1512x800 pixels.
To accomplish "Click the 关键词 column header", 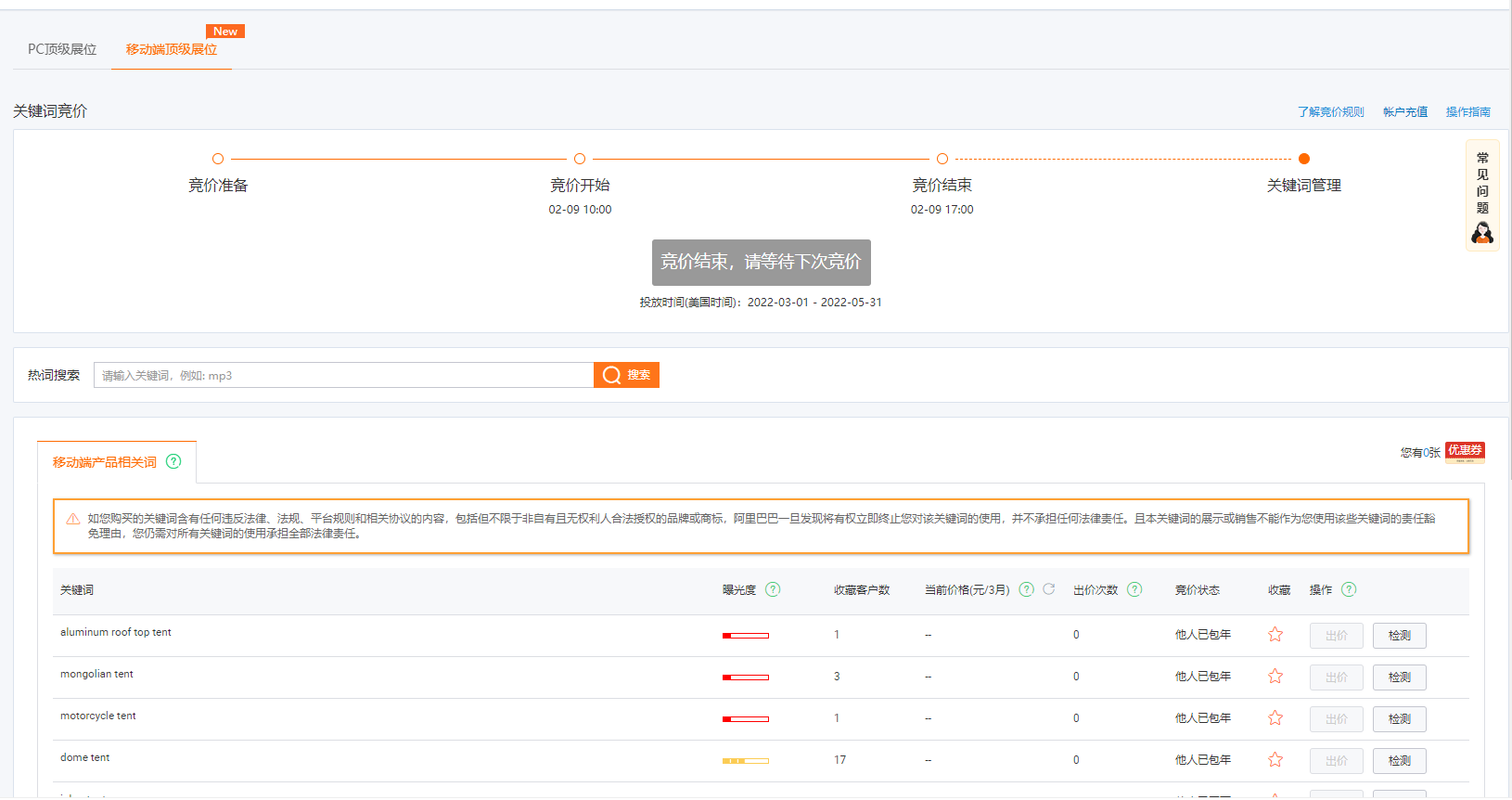I will pos(77,590).
